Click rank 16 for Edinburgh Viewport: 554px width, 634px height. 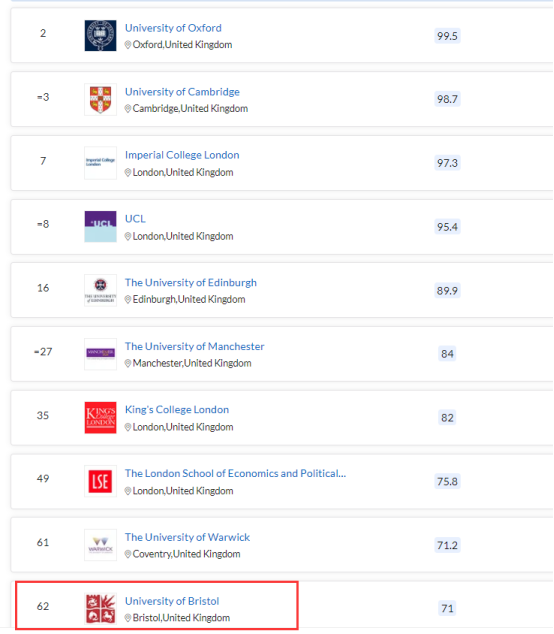tap(43, 288)
